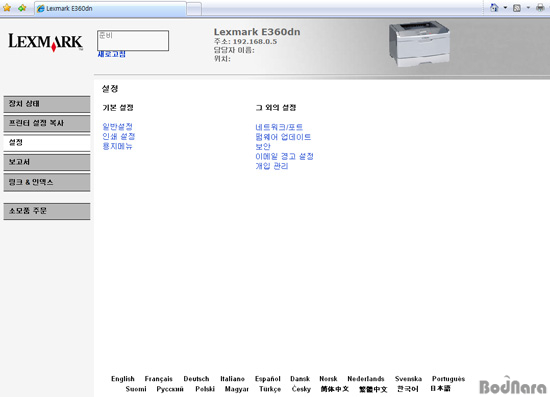Select the 설정 sidebar menu item
Screen dimensions: 550x397
click(47, 143)
